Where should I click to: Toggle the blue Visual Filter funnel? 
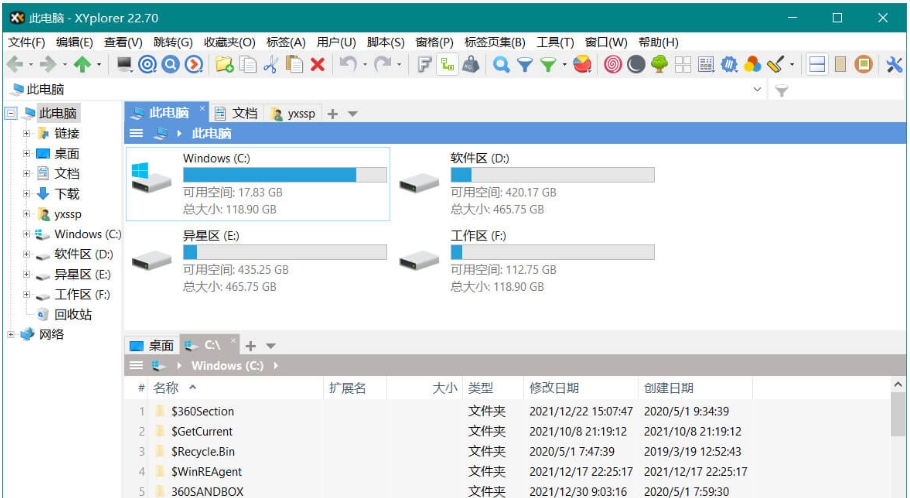[525, 64]
